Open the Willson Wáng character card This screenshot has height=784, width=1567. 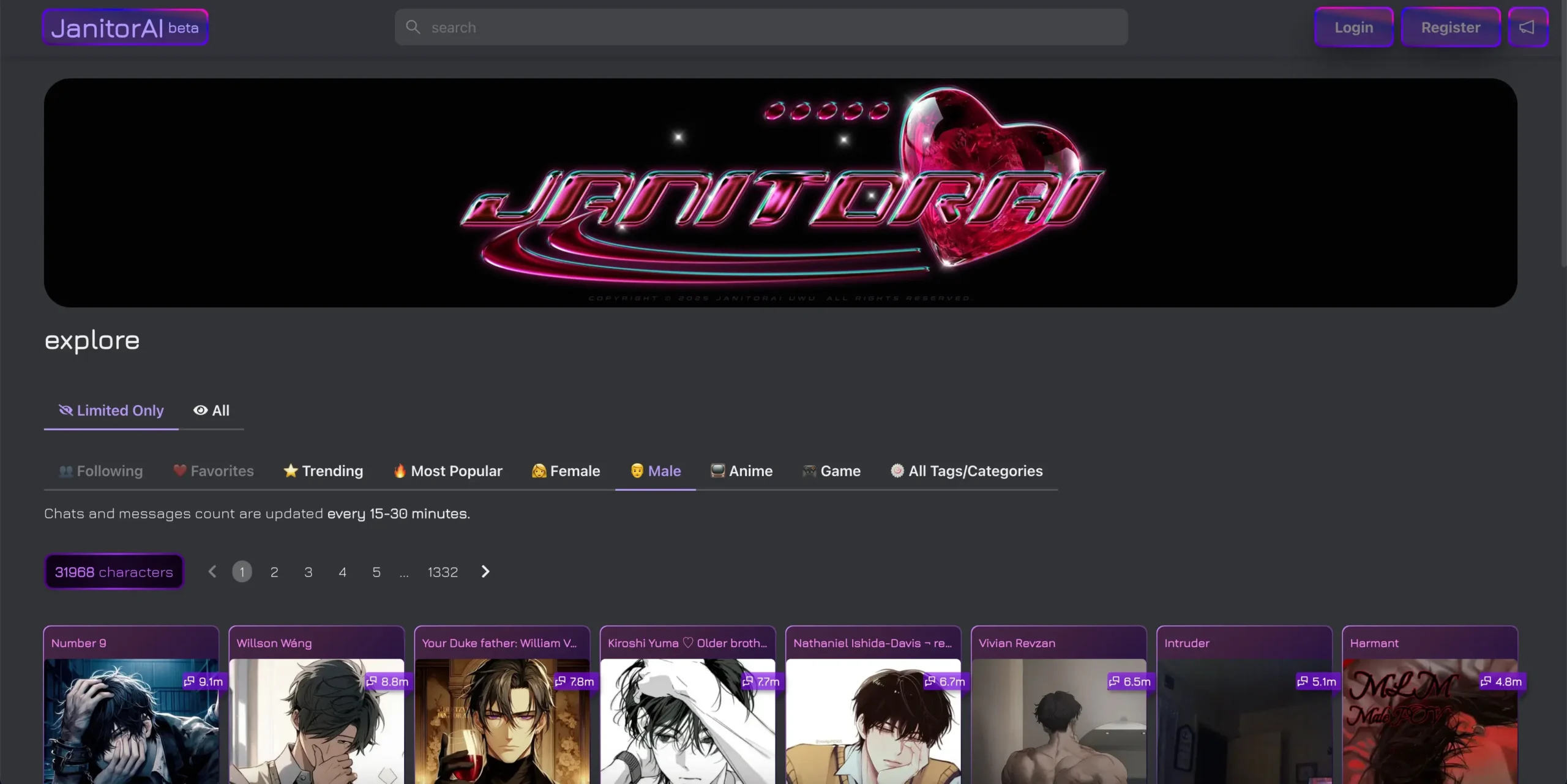316,704
